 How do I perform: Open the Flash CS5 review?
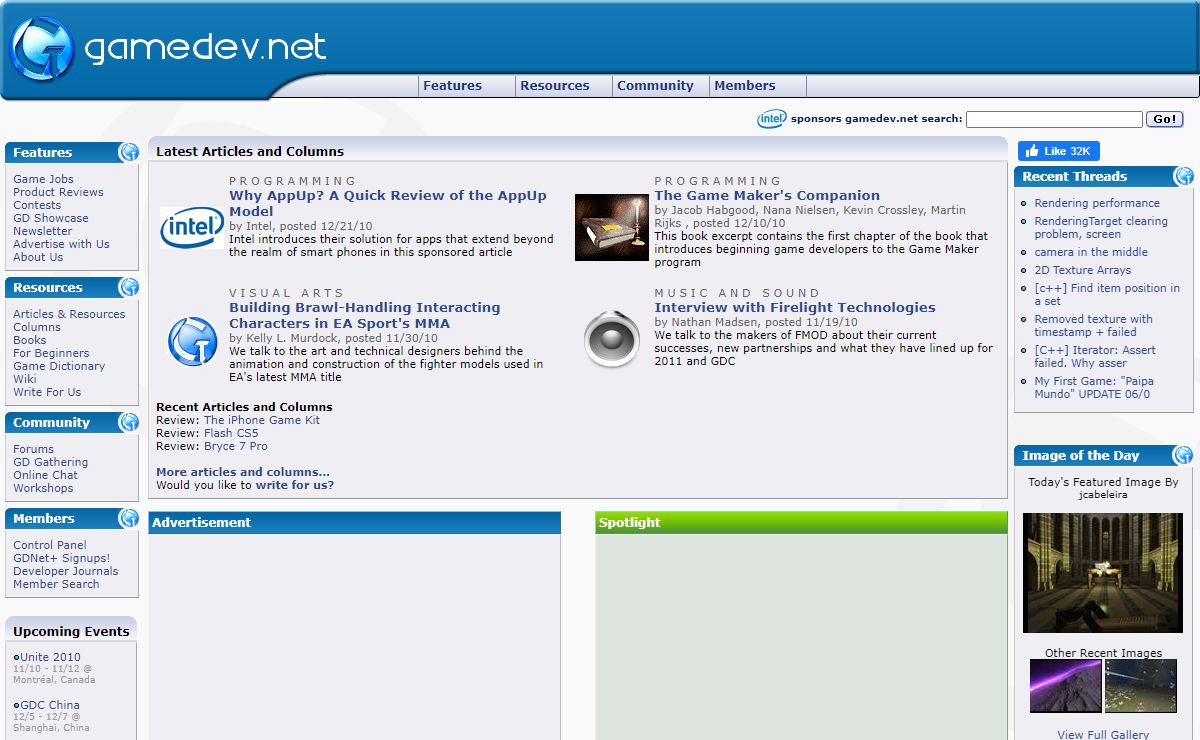click(231, 433)
